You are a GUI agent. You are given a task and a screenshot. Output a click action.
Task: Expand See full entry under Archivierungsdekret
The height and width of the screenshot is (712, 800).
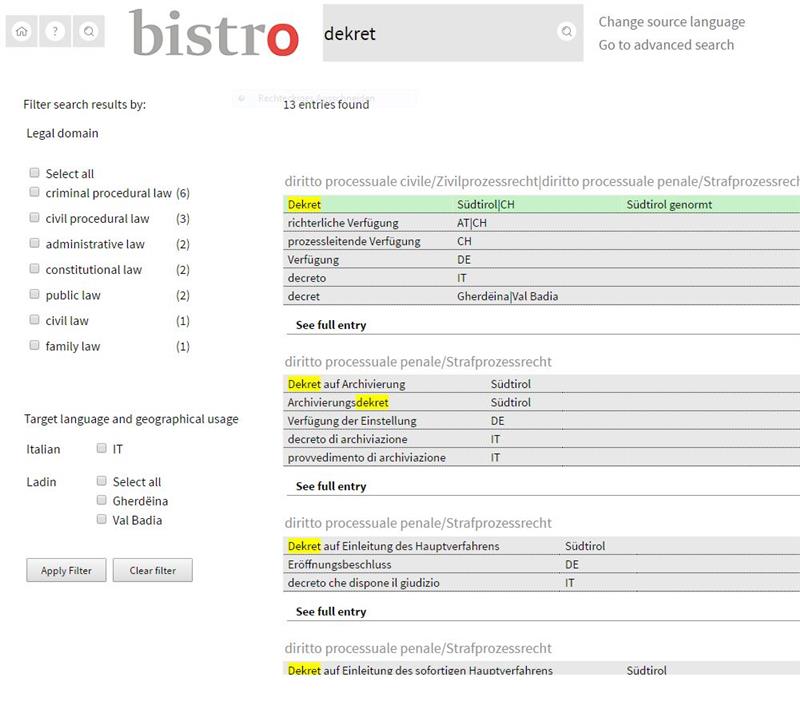click(331, 486)
